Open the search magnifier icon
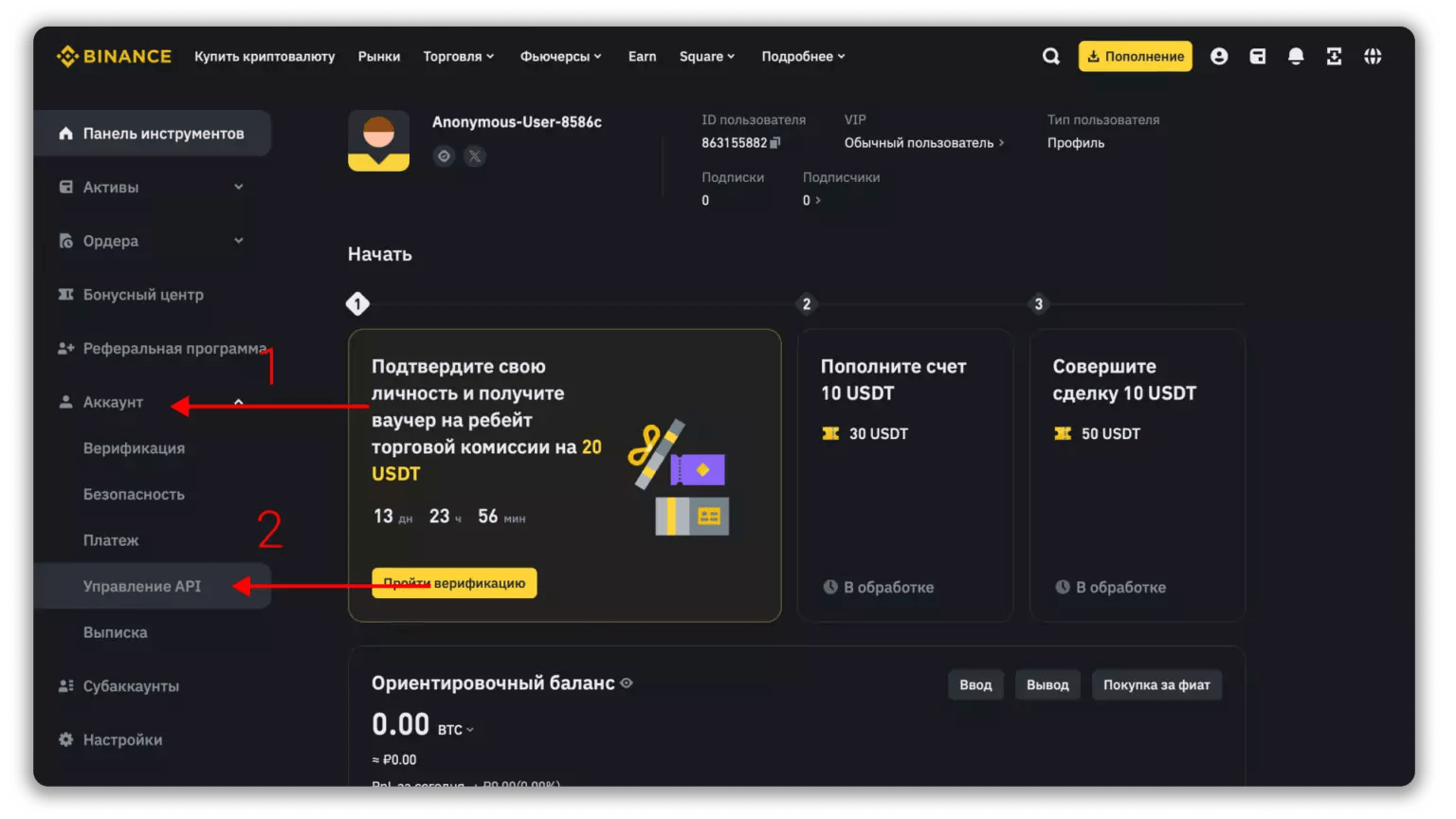The height and width of the screenshot is (819, 1456). pyautogui.click(x=1051, y=56)
